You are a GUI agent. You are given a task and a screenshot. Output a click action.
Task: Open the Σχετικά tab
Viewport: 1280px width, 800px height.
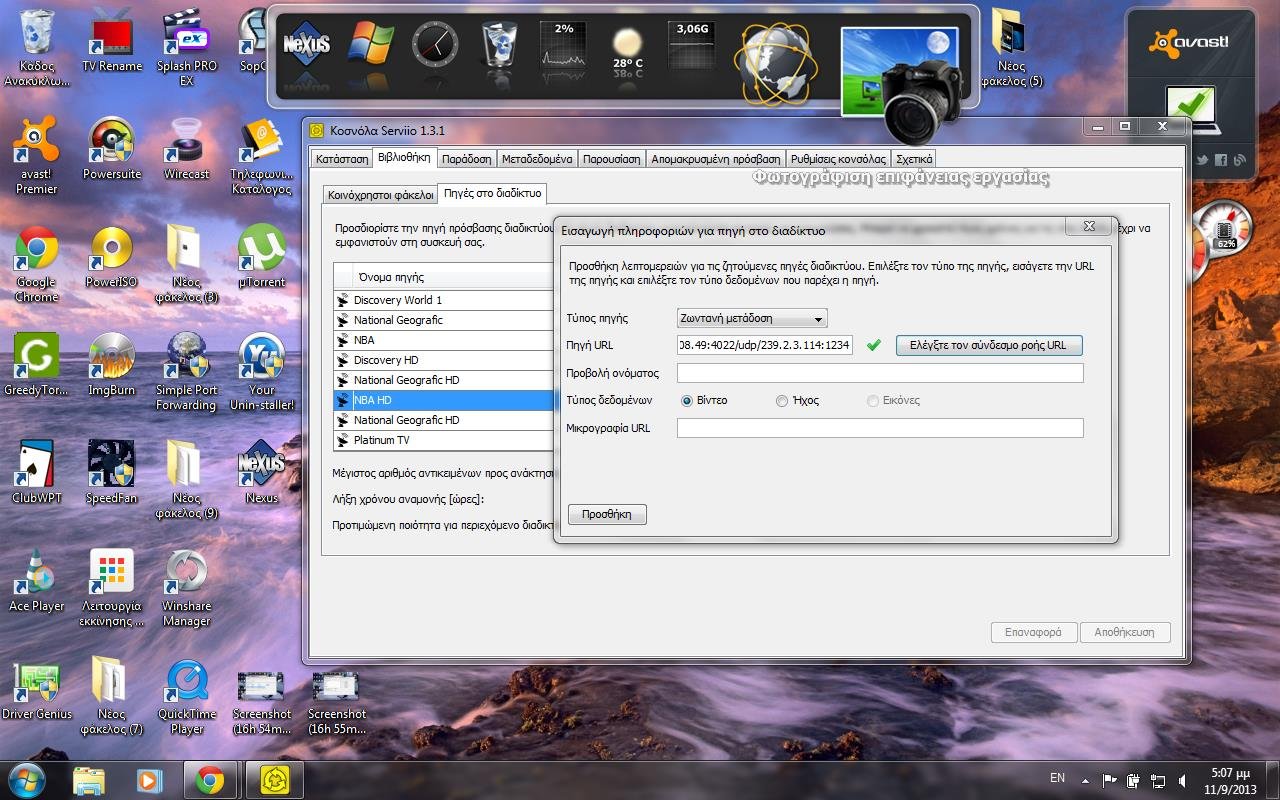pos(914,159)
